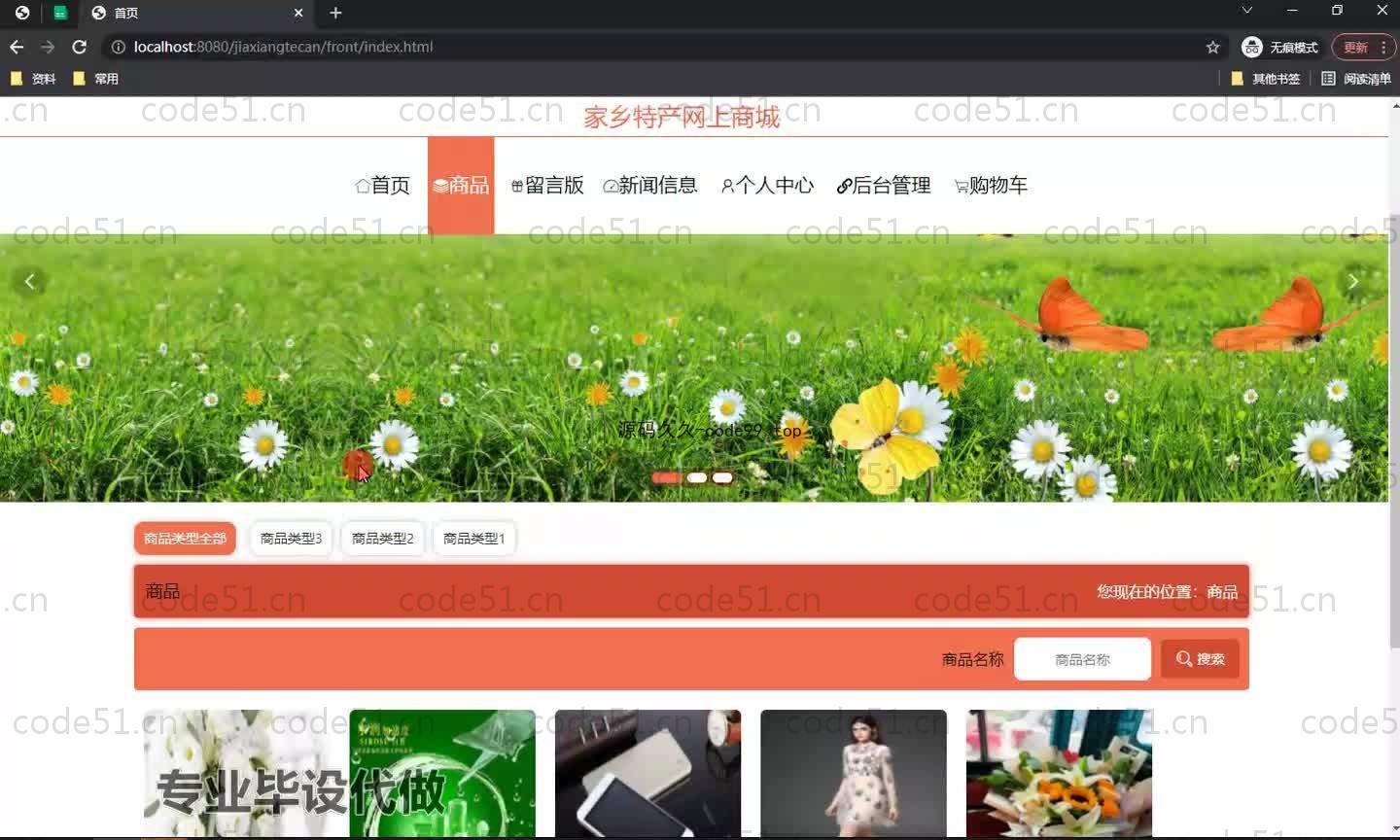The height and width of the screenshot is (840, 1400).
Task: Open the 阅读清单 reading list
Action: click(x=1356, y=79)
